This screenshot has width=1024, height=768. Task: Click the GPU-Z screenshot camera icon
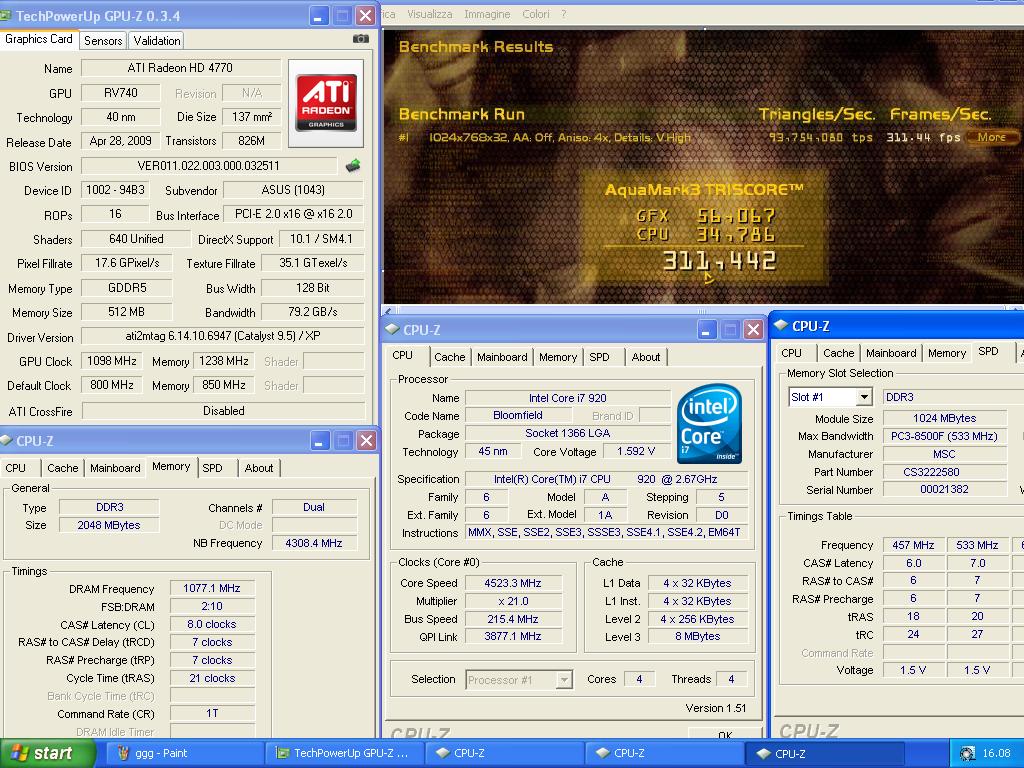click(360, 39)
